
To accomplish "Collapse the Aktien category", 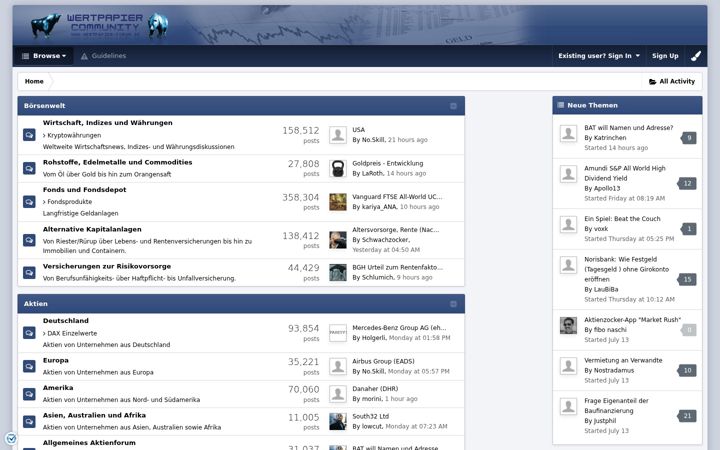I will point(453,304).
